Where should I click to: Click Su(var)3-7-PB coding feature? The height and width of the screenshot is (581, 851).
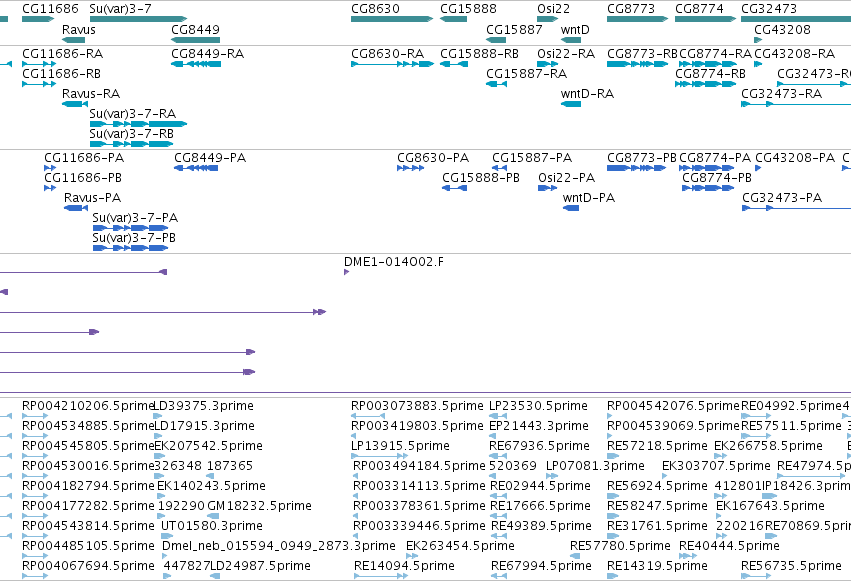[130, 248]
